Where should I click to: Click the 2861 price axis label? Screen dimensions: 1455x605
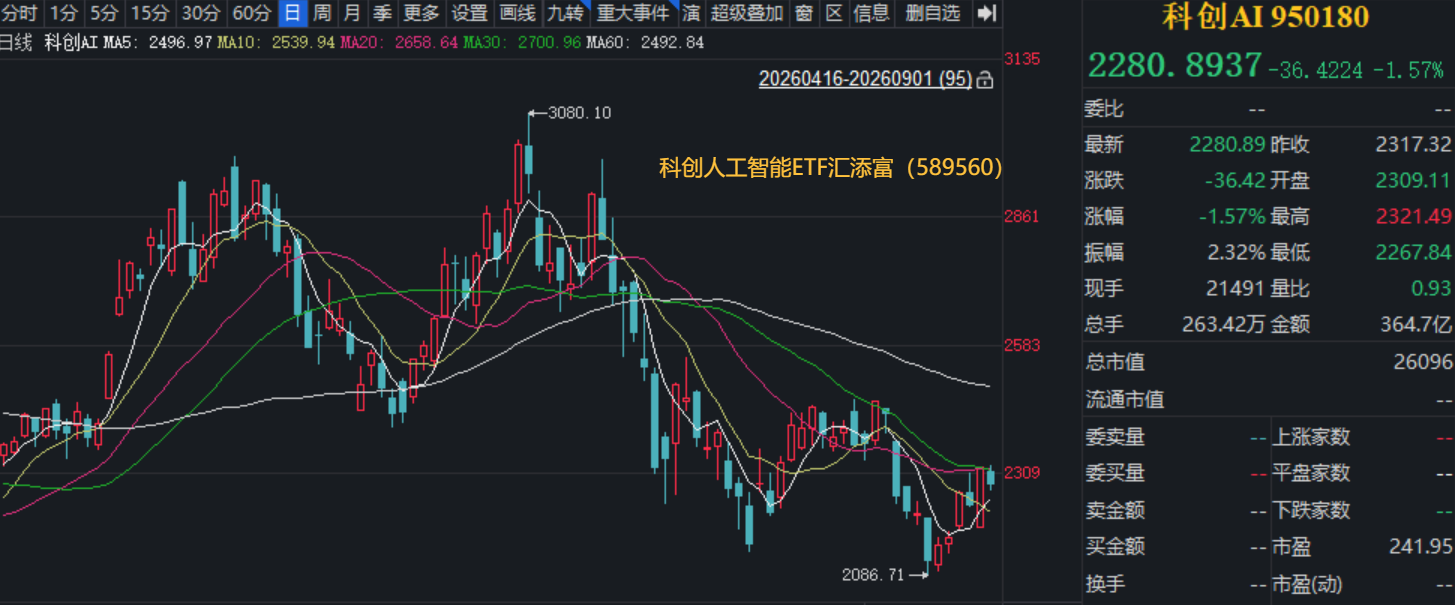(x=1022, y=216)
